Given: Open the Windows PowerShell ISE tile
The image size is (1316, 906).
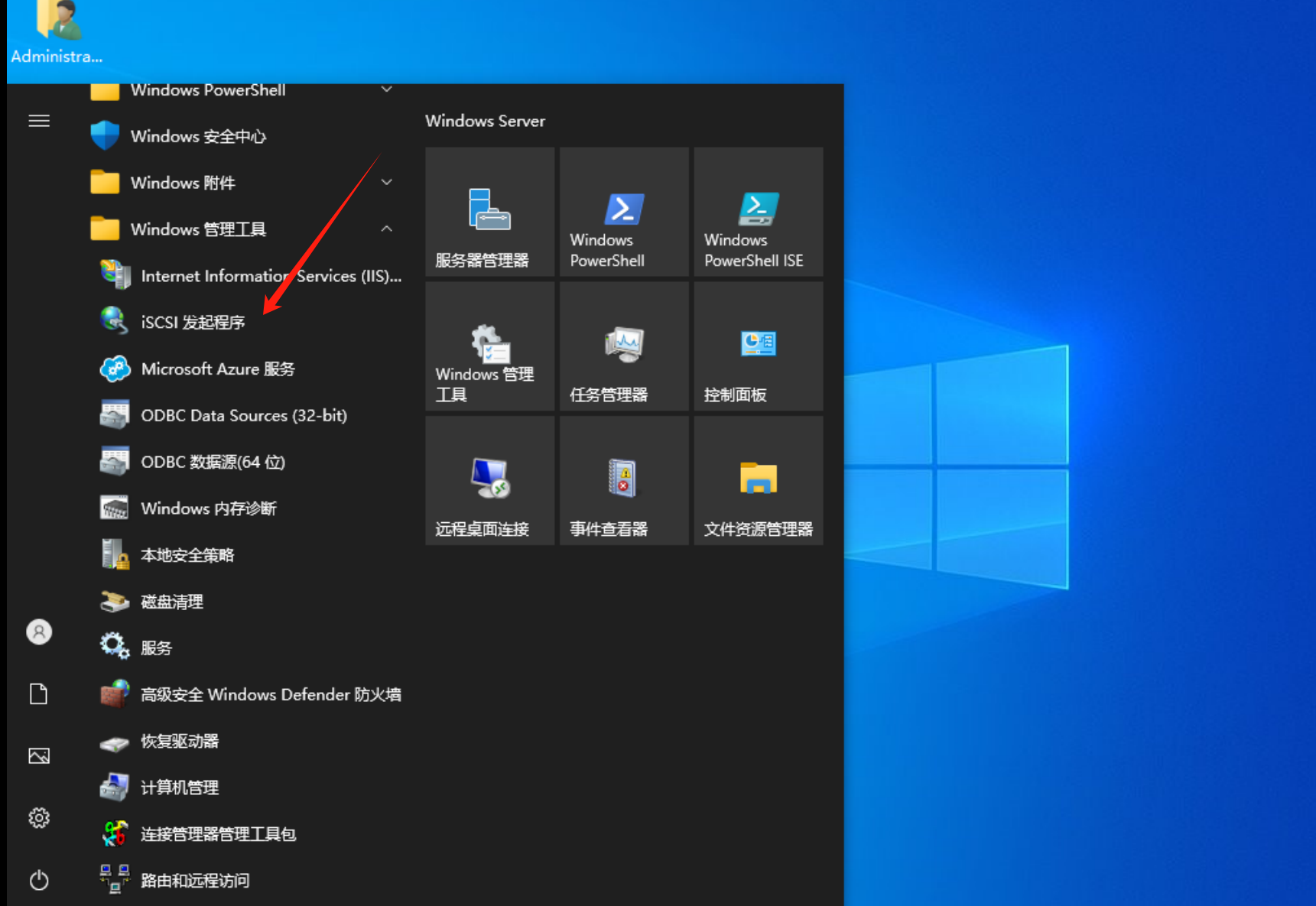Looking at the screenshot, I should (759, 212).
